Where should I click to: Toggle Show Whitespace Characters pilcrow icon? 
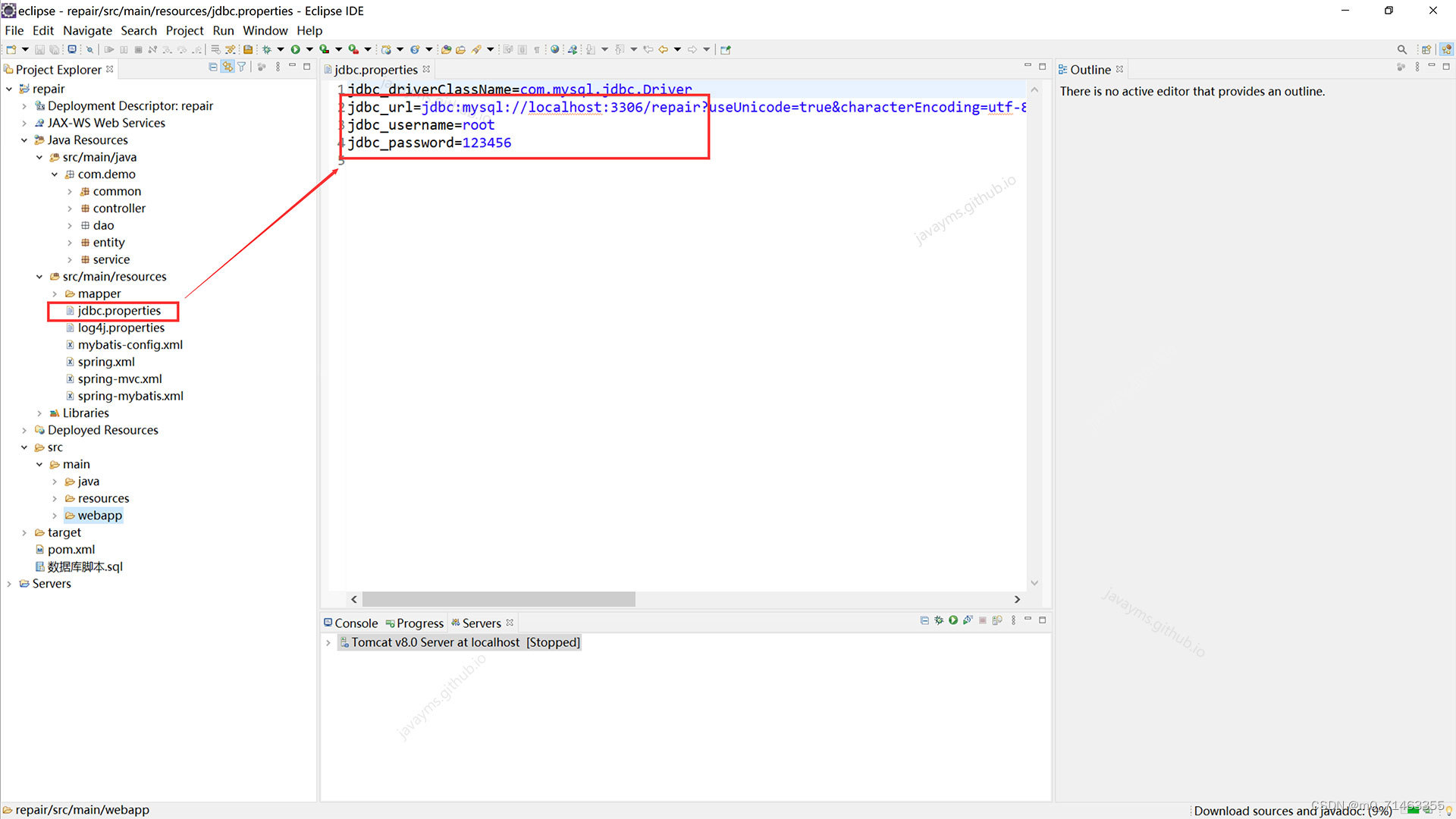pyautogui.click(x=537, y=49)
